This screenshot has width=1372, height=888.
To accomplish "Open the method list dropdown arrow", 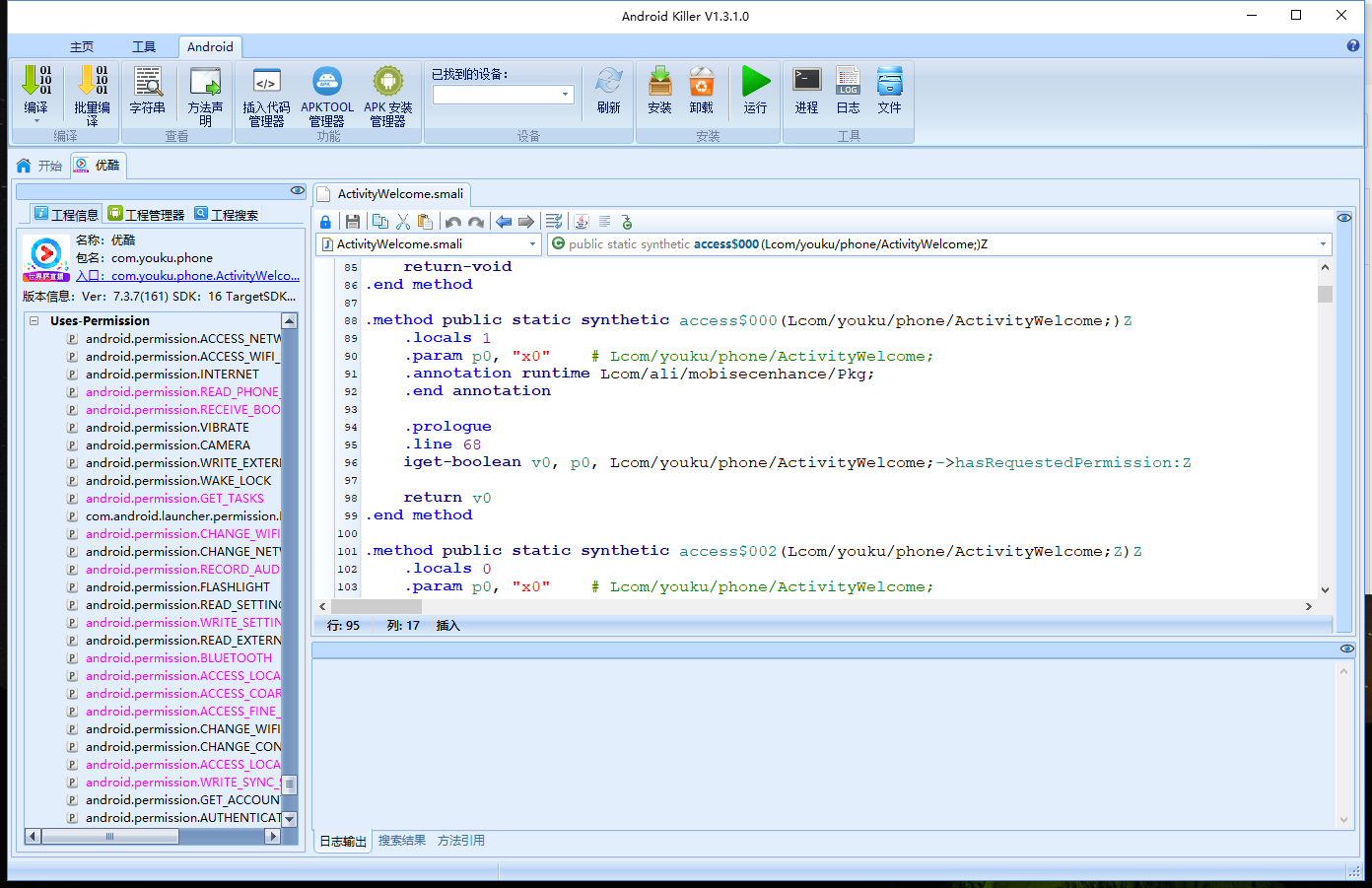I will (x=1323, y=244).
